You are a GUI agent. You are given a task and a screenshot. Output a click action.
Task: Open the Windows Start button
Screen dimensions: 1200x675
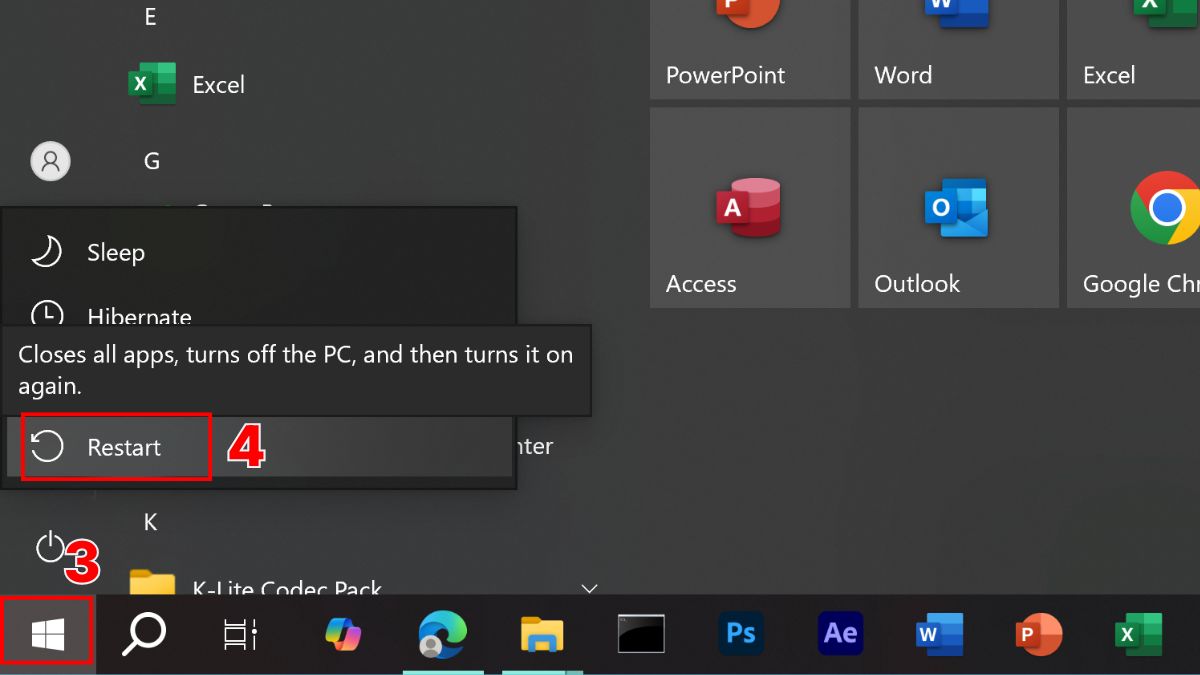click(47, 632)
